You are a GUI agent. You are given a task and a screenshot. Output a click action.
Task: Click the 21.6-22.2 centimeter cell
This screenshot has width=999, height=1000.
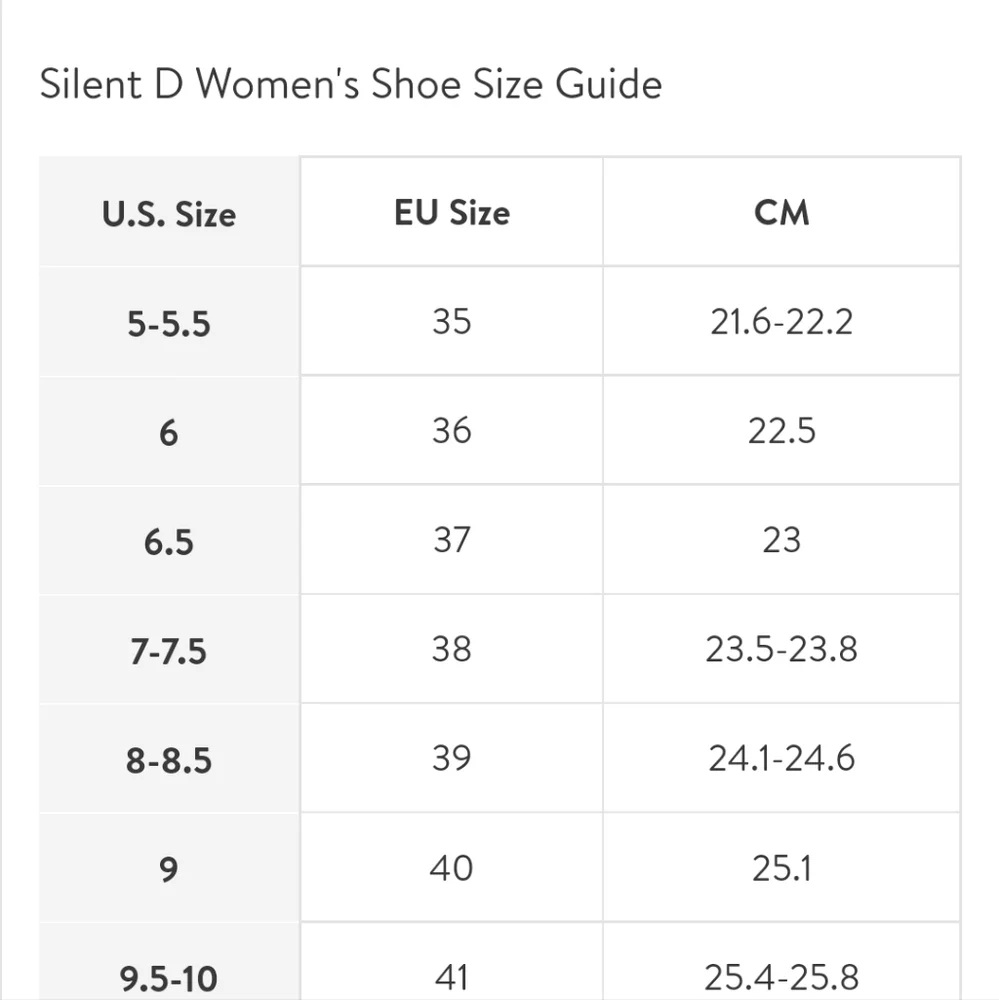[781, 321]
